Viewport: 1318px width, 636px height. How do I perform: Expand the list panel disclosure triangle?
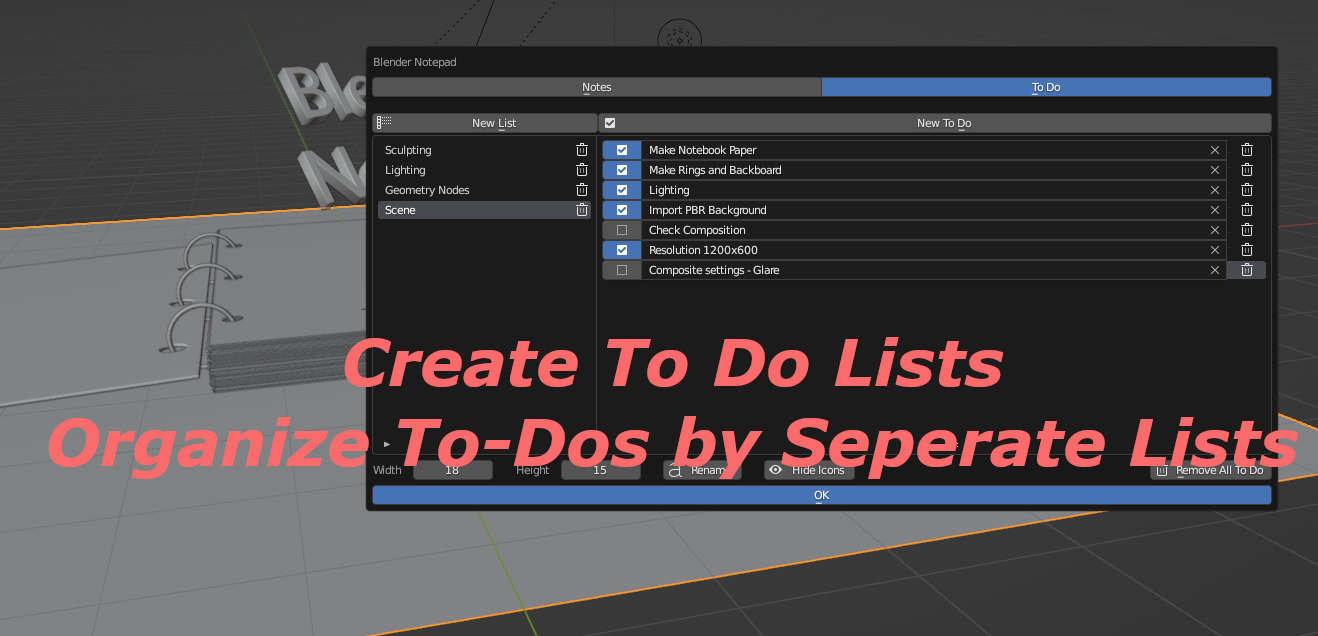387,444
